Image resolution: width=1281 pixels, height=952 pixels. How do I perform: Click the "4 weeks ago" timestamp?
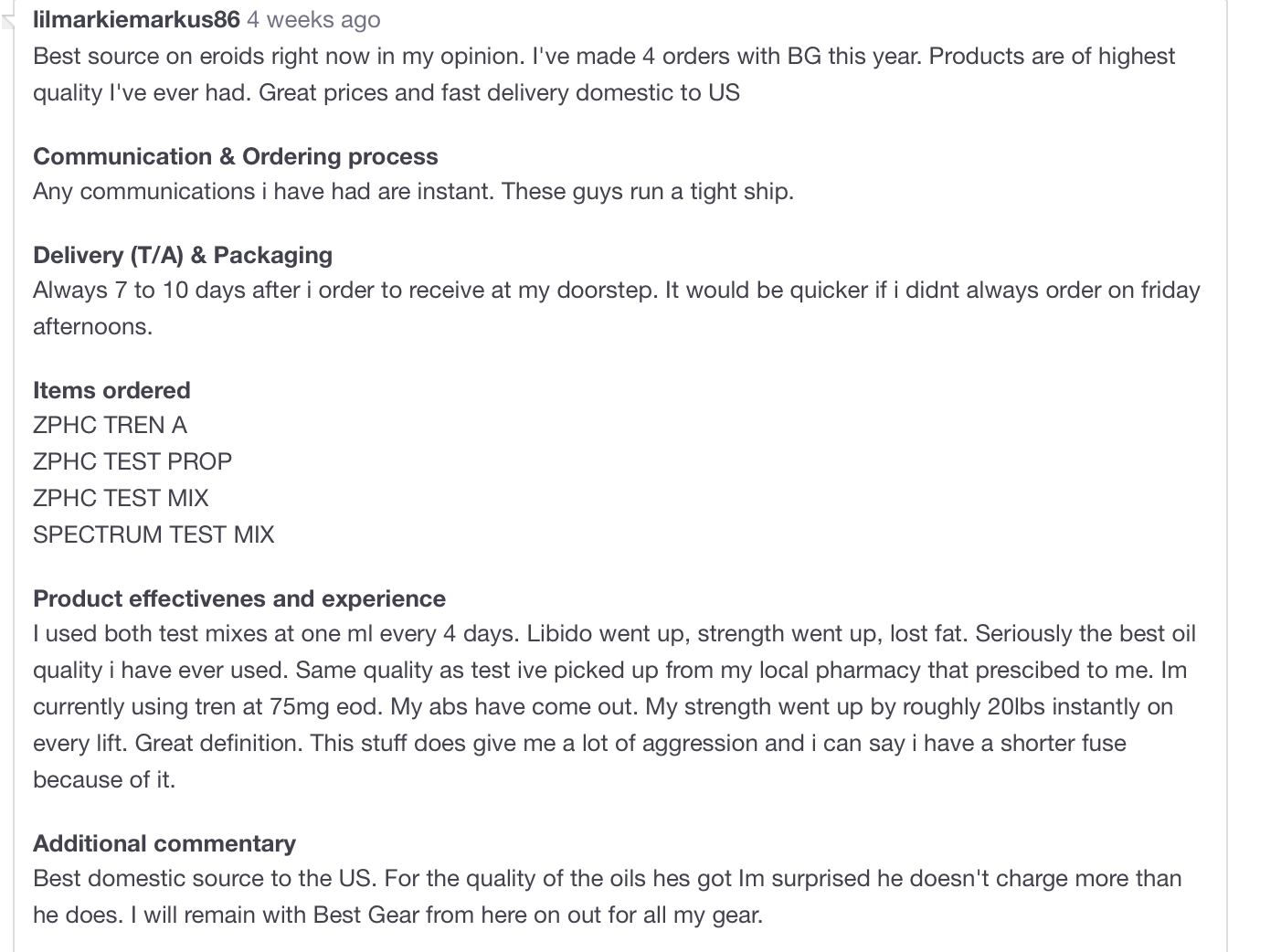[313, 19]
